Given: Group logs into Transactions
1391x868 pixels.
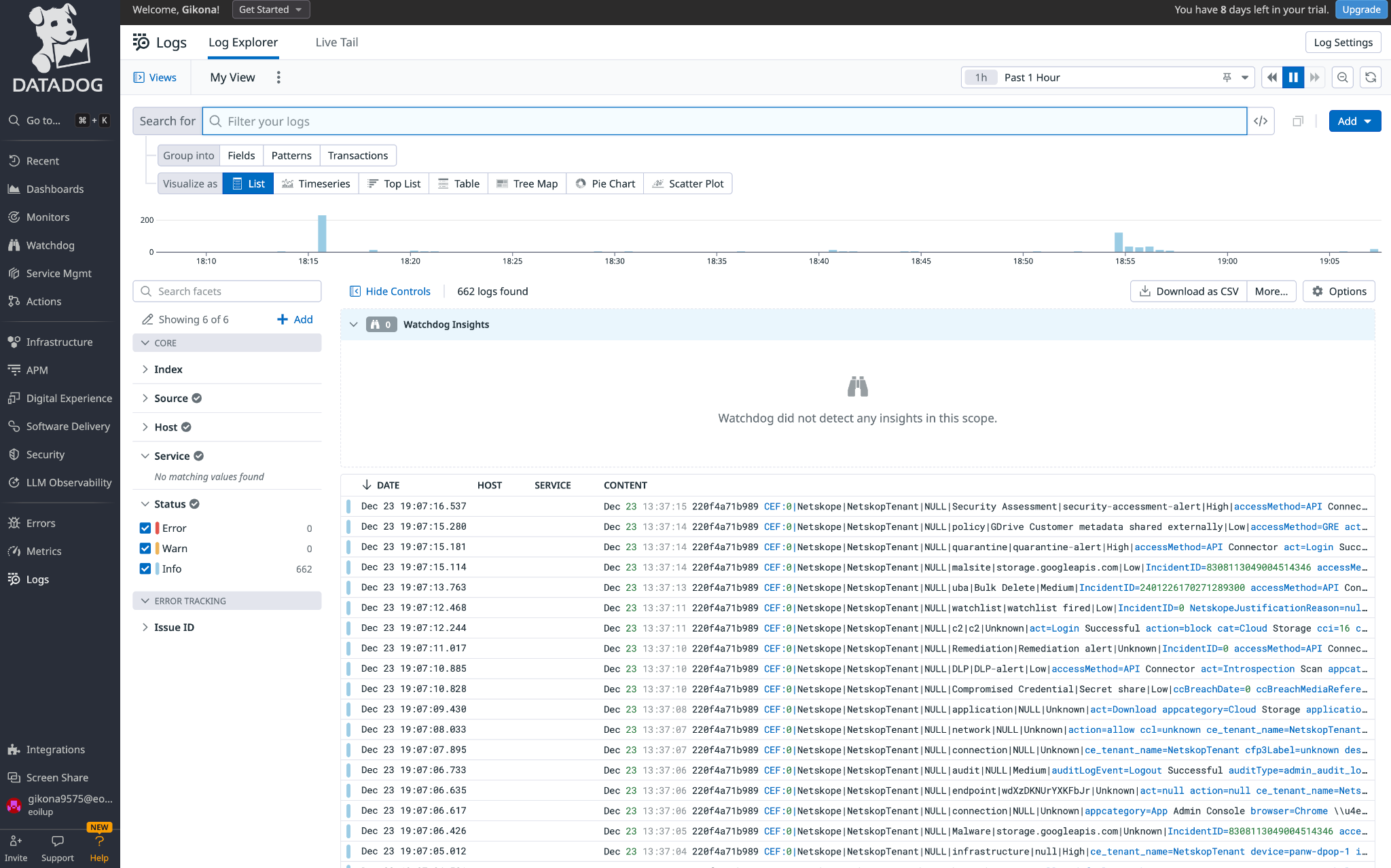Looking at the screenshot, I should pos(358,156).
